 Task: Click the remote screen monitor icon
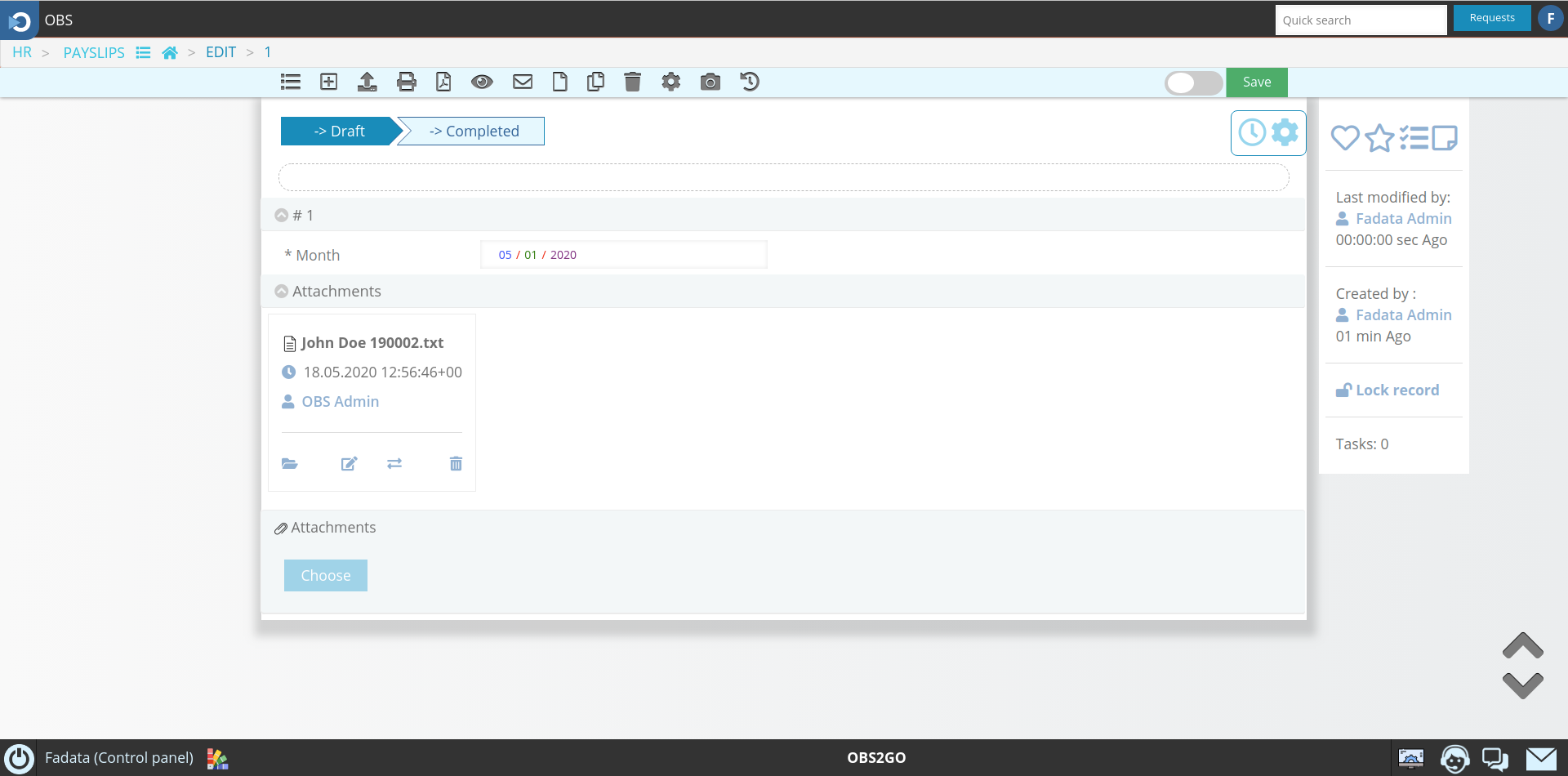(1411, 759)
